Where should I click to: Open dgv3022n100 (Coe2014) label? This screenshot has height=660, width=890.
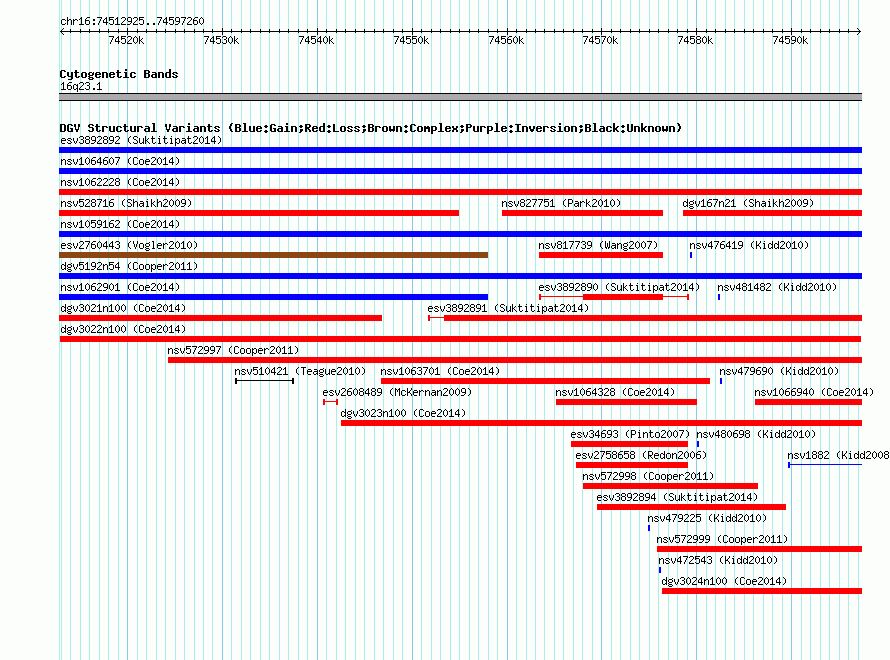[x=123, y=329]
